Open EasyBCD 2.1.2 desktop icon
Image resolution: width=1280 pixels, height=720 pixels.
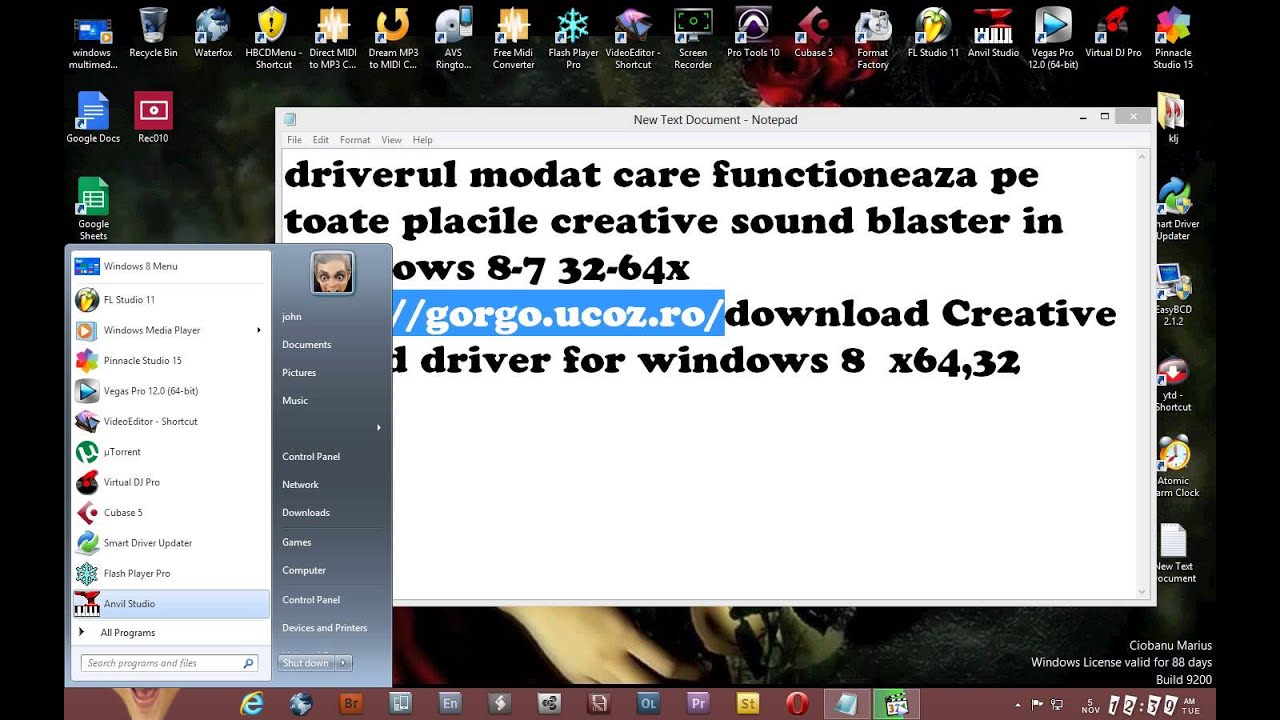pyautogui.click(x=1173, y=296)
